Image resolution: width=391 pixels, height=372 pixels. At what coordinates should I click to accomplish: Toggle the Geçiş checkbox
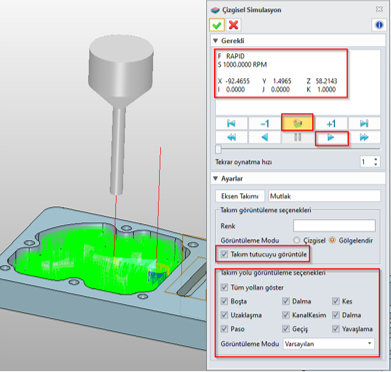tap(286, 329)
